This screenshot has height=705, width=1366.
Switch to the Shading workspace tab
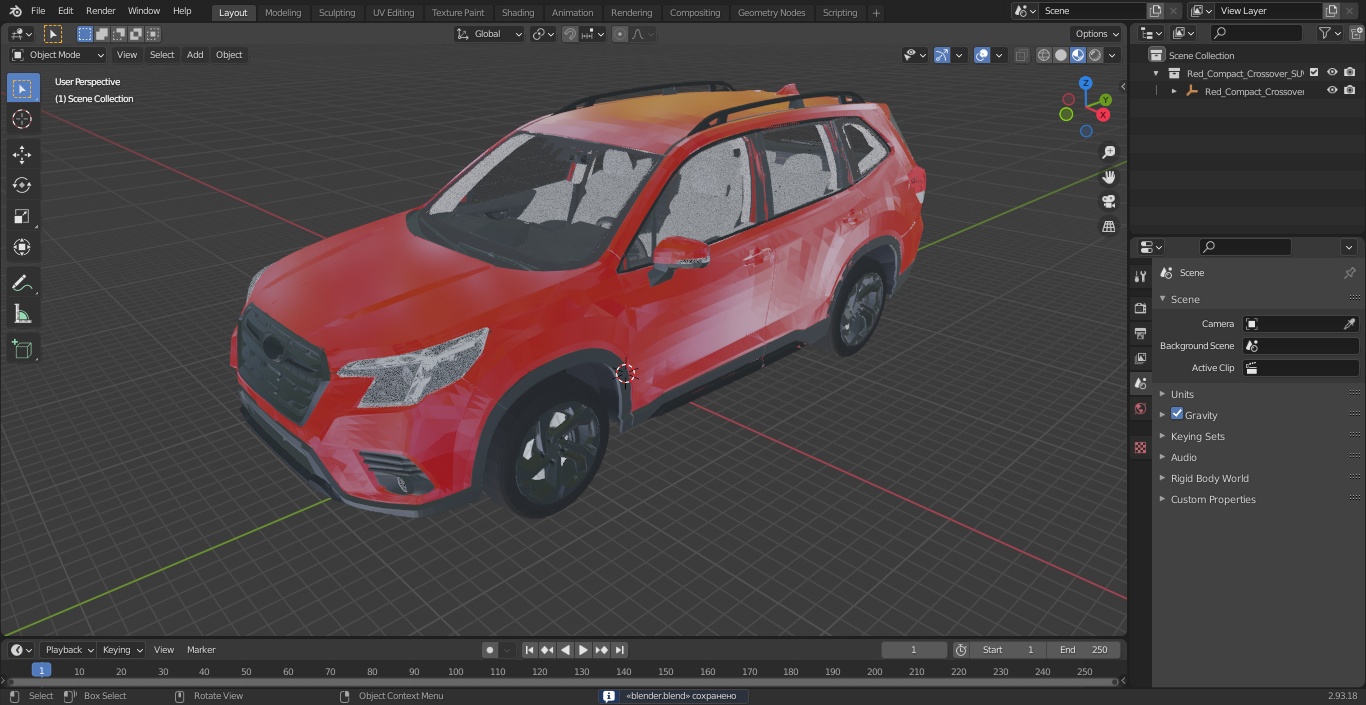tap(518, 13)
